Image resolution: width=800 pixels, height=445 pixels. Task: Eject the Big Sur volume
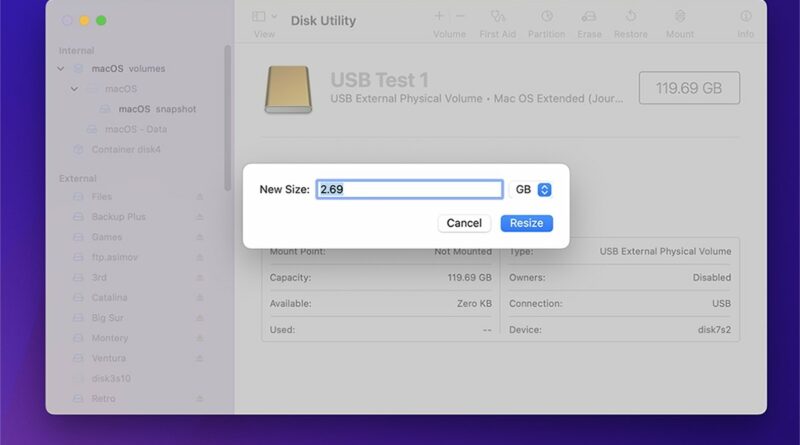200,318
